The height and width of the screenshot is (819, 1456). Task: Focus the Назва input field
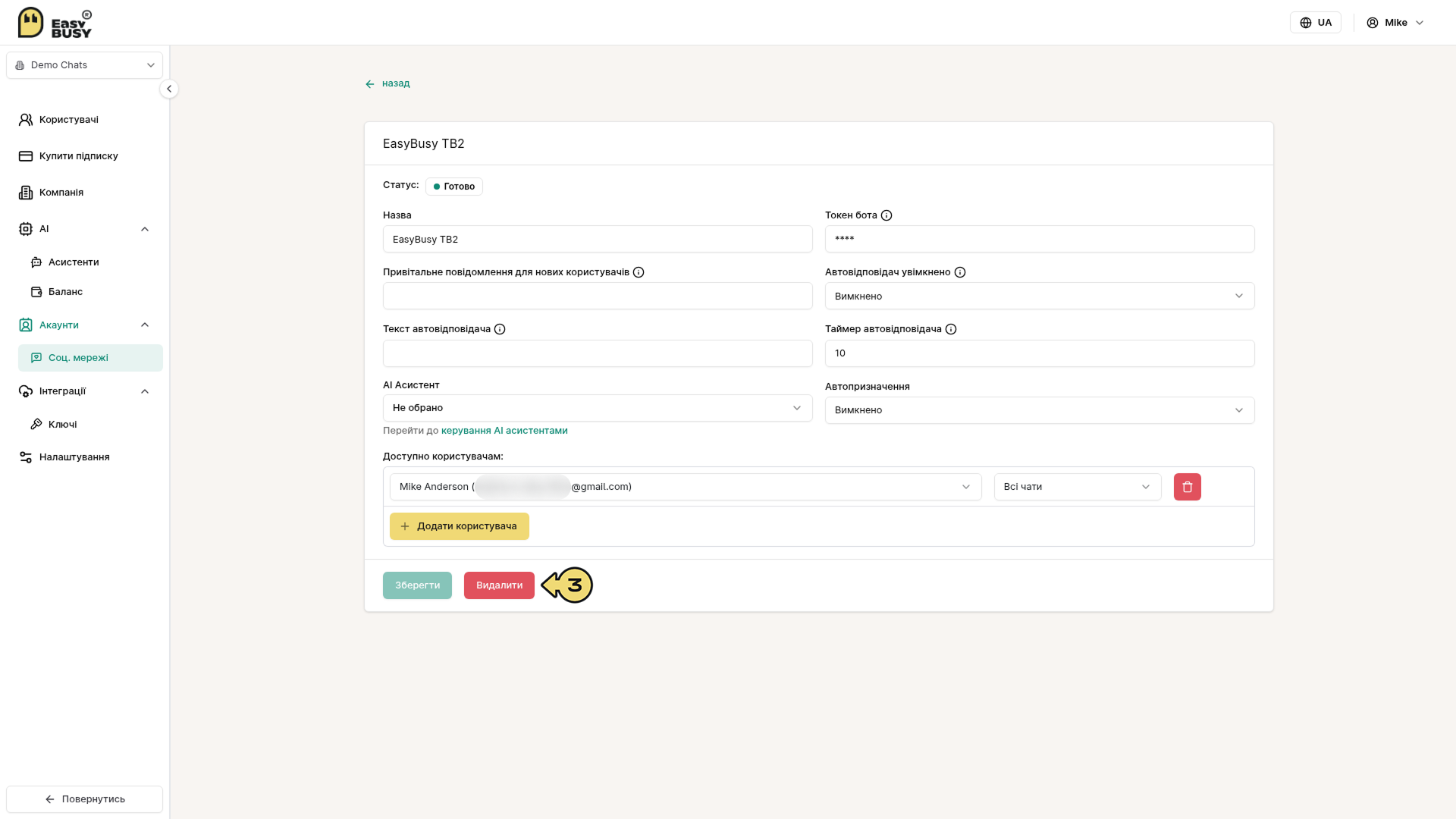point(598,239)
